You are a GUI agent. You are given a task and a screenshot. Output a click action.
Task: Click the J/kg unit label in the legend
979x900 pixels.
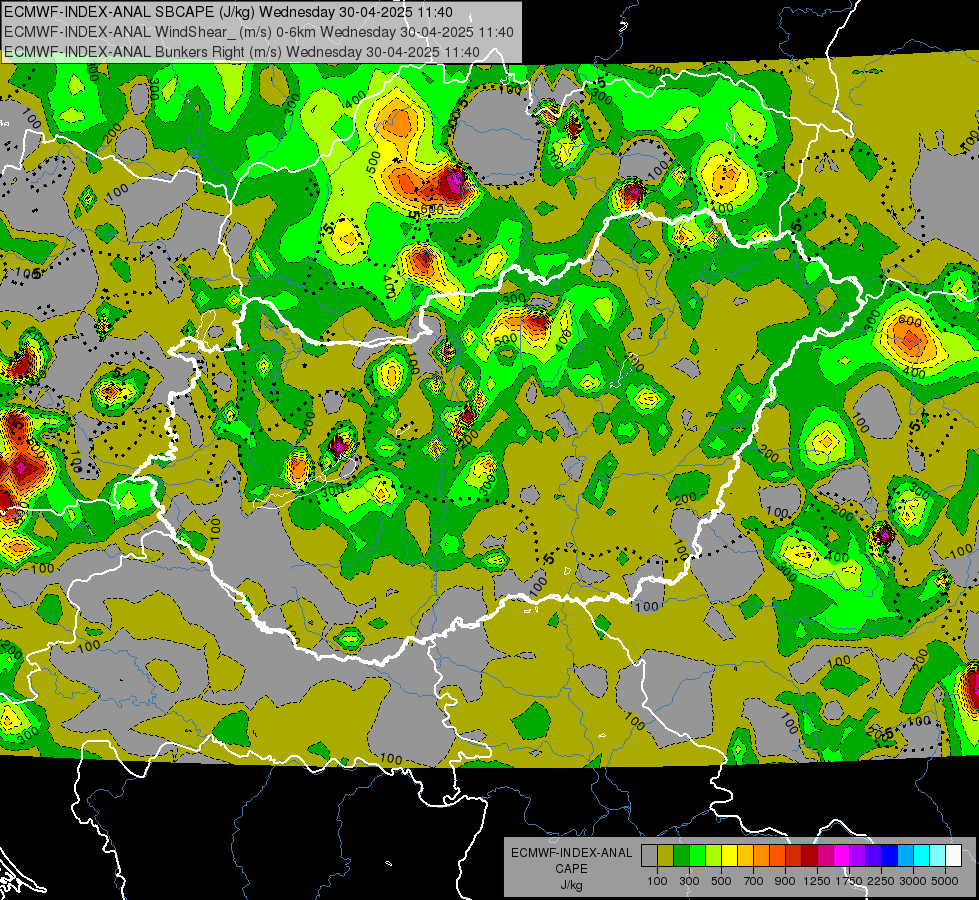tap(571, 884)
